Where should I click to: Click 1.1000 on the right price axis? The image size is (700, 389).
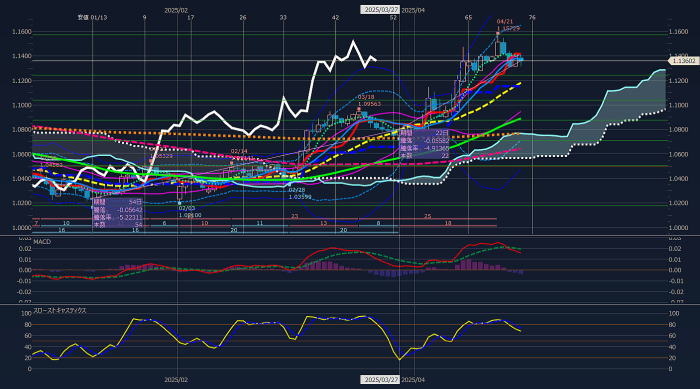(x=678, y=105)
